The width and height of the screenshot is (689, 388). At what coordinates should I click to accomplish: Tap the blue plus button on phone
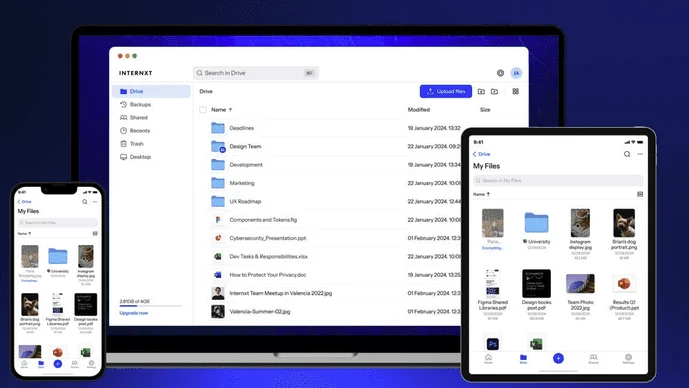coord(58,364)
